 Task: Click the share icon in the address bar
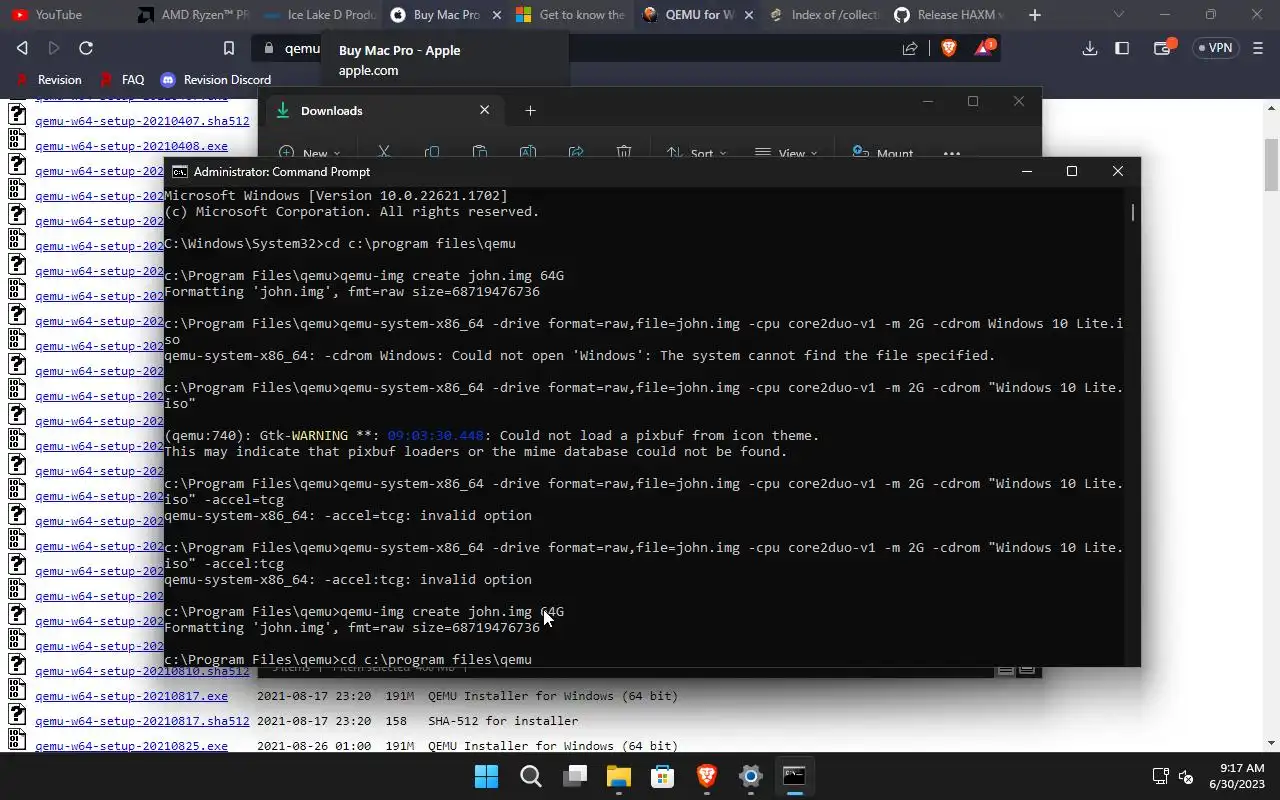[x=910, y=48]
